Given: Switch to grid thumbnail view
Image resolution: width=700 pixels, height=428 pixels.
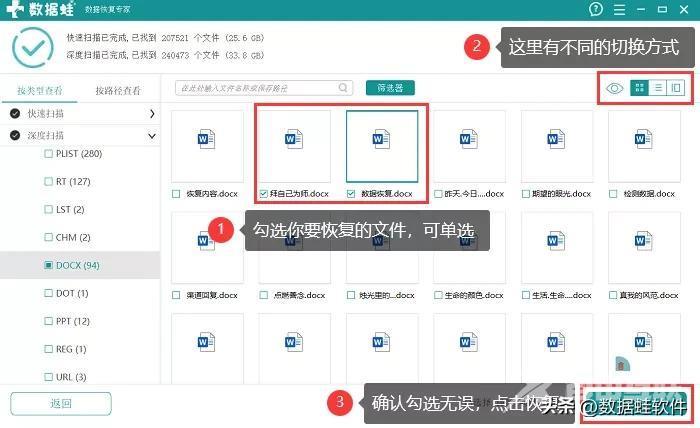Looking at the screenshot, I should pyautogui.click(x=639, y=87).
